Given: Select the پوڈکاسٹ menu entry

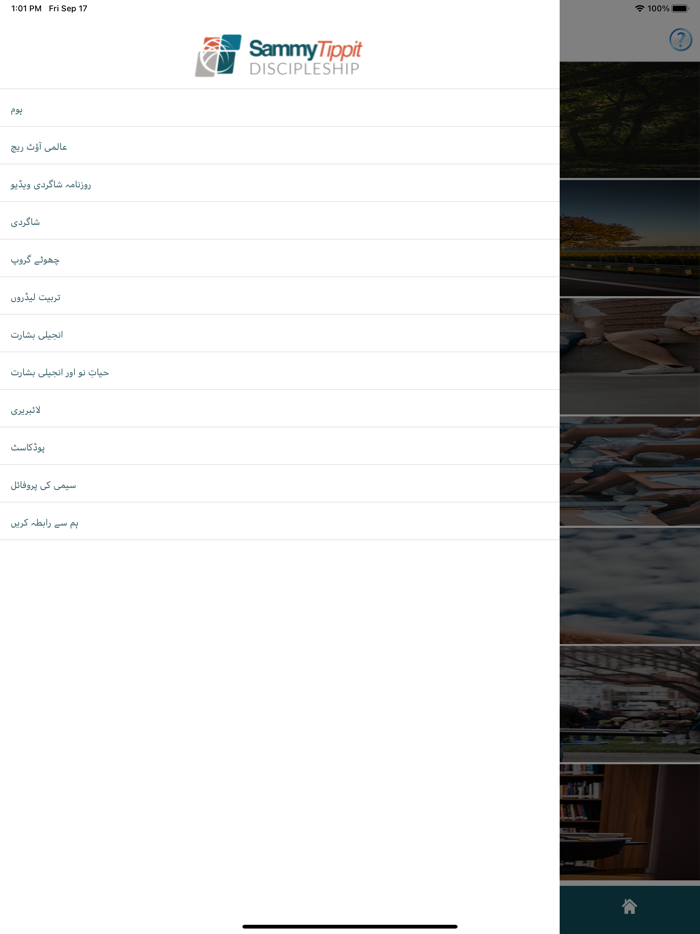Looking at the screenshot, I should click(279, 447).
